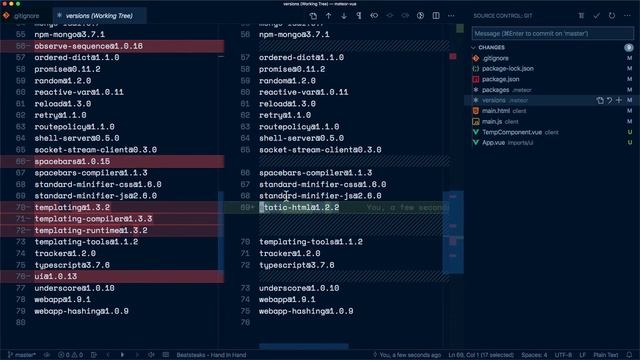Image resolution: width=640 pixels, height=360 pixels.
Task: Click previous track control in status bar
Action: (x=108, y=355)
